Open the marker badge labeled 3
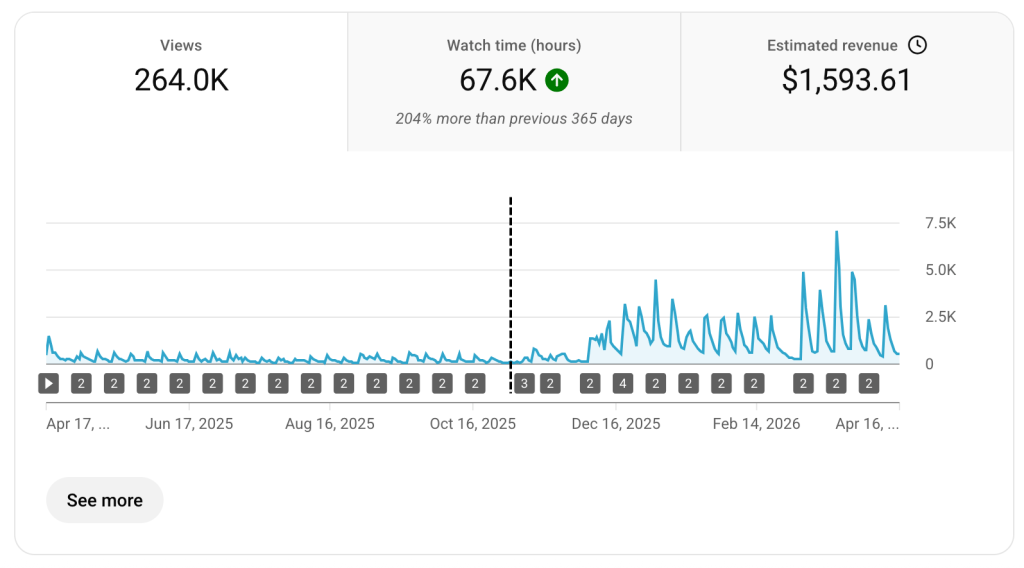 click(524, 383)
